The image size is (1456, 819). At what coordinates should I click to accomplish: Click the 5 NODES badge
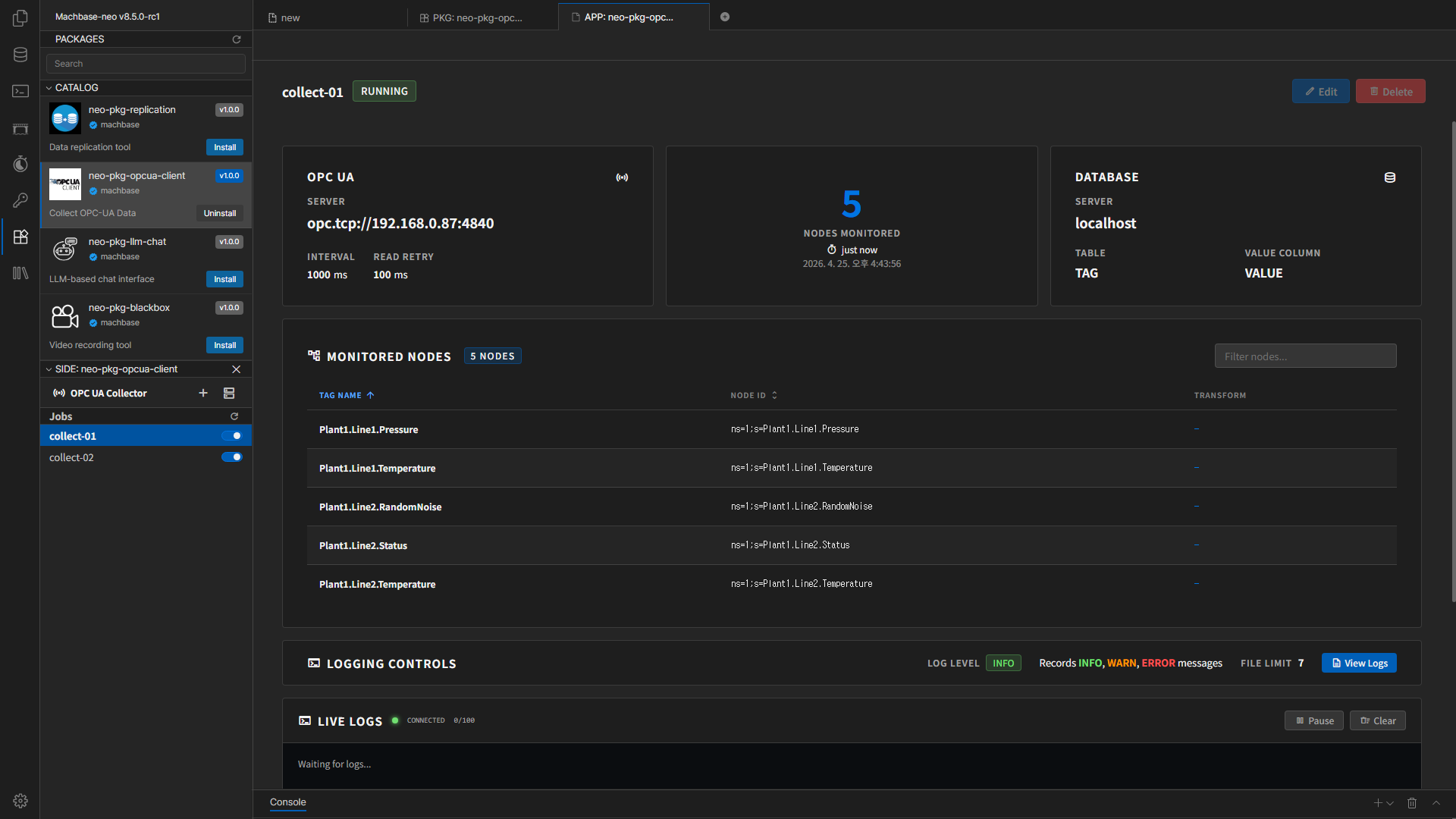coord(492,356)
